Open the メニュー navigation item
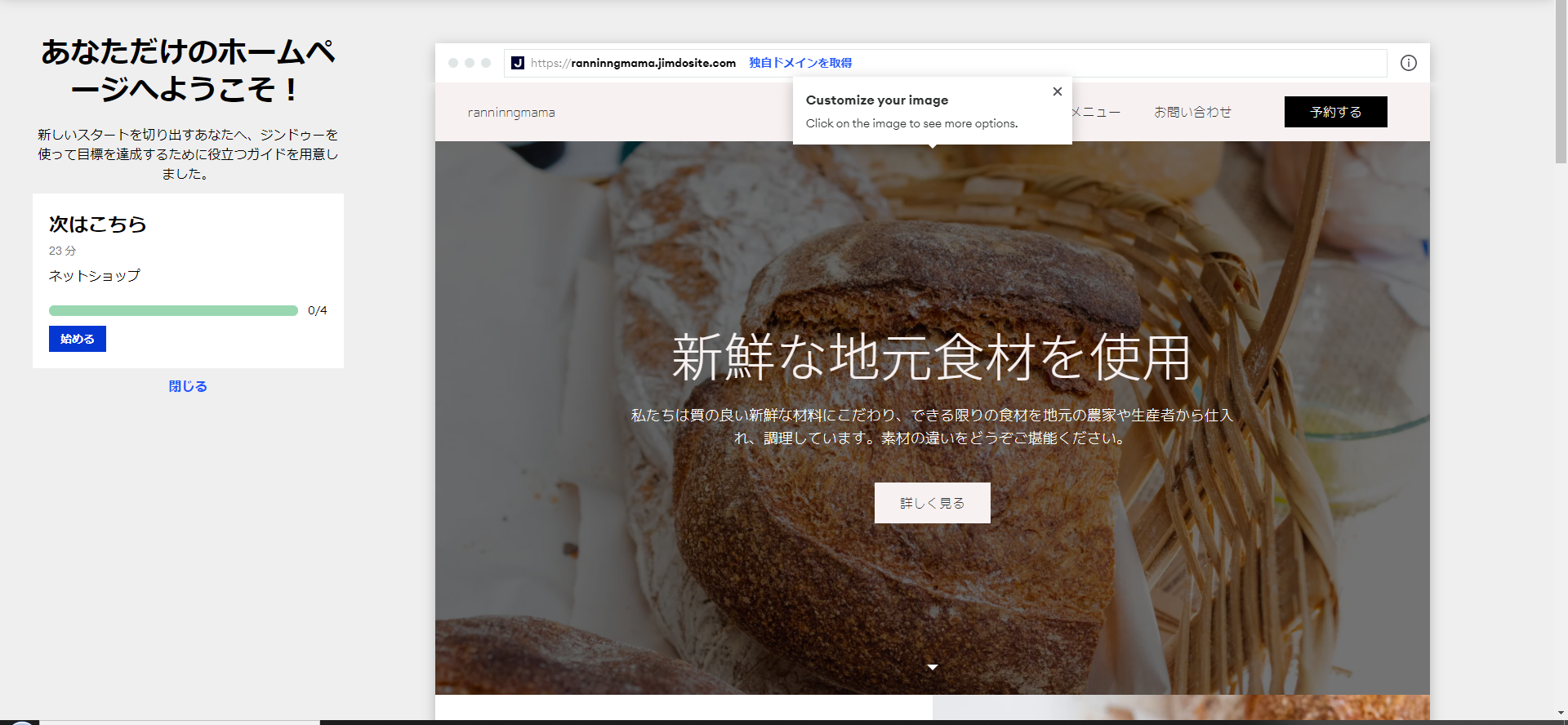 1098,112
